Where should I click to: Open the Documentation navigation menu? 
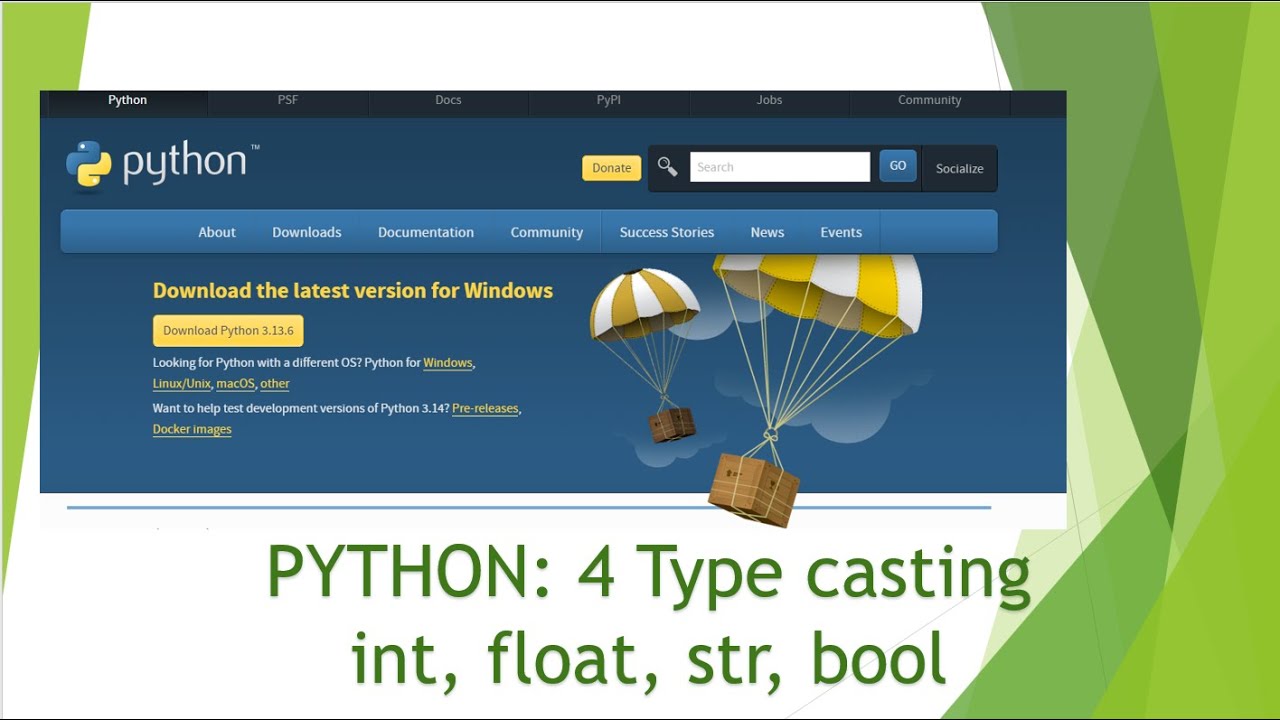coord(426,232)
